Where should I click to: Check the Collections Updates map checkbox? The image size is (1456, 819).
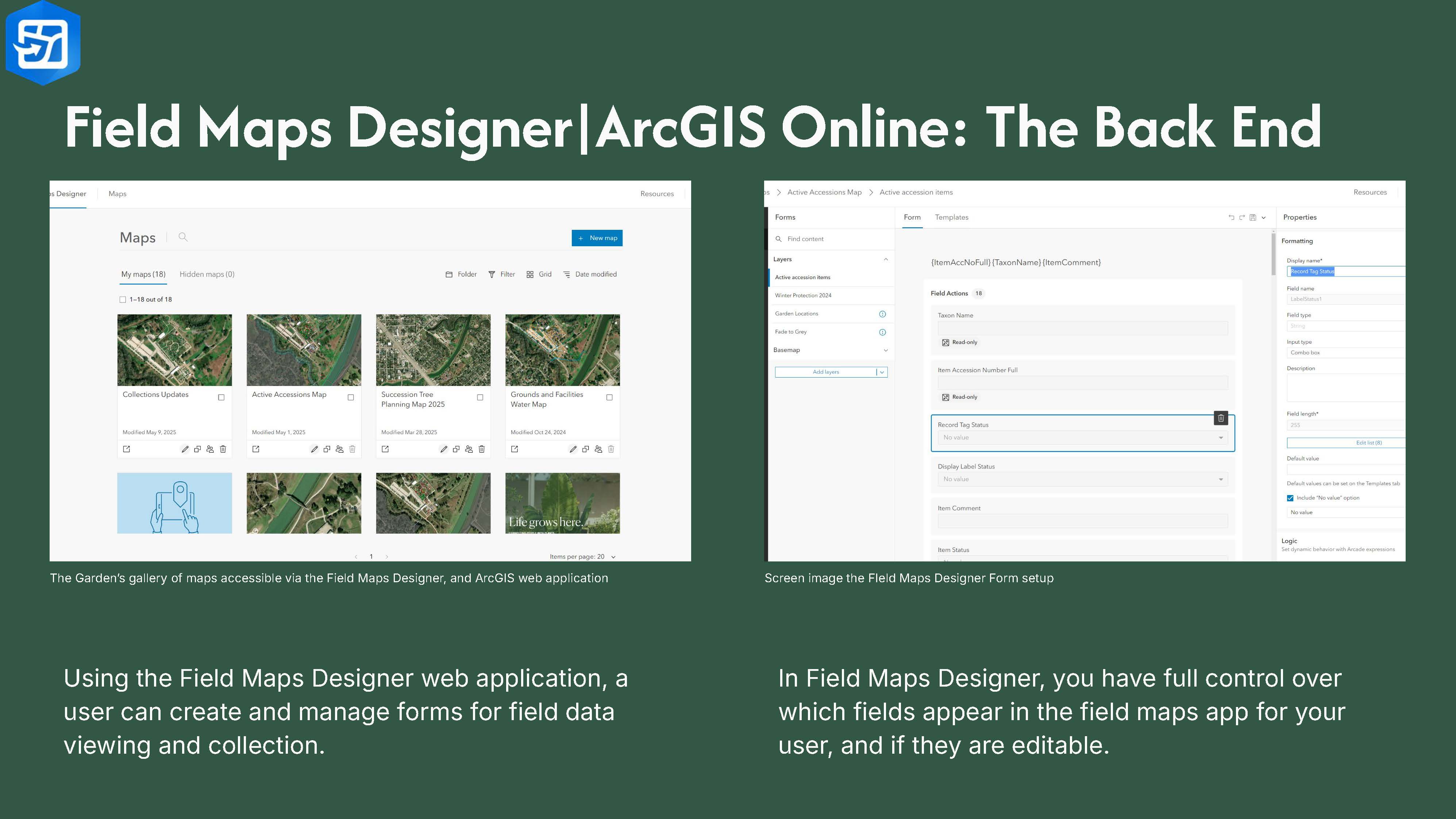click(221, 397)
